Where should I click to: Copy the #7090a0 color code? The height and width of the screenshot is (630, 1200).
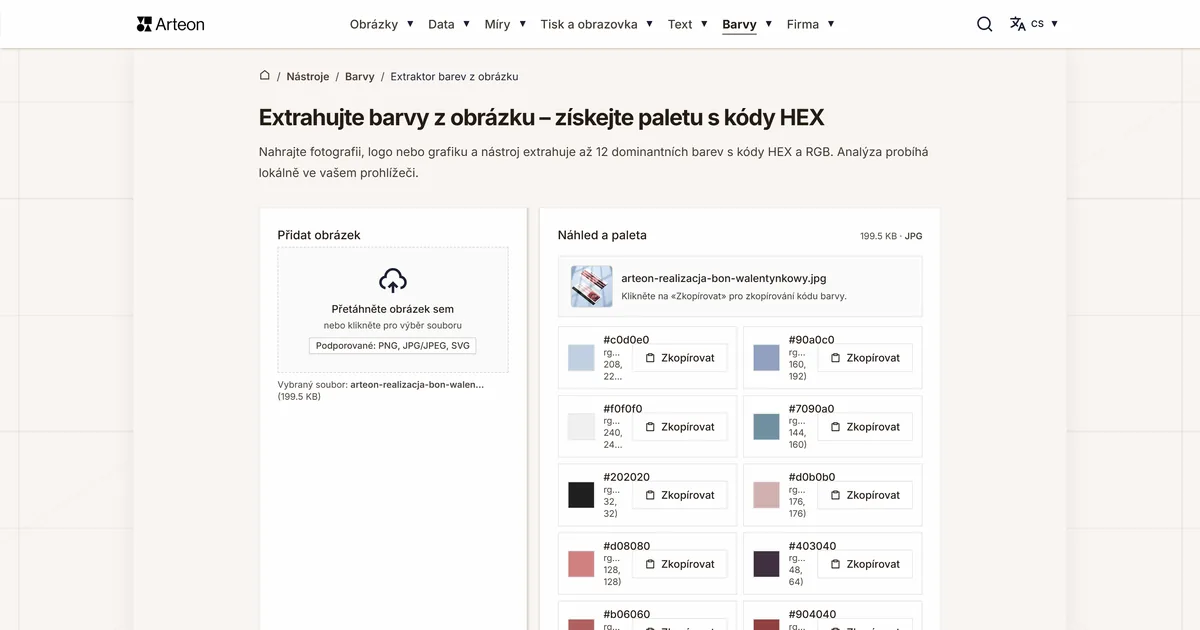click(x=865, y=427)
